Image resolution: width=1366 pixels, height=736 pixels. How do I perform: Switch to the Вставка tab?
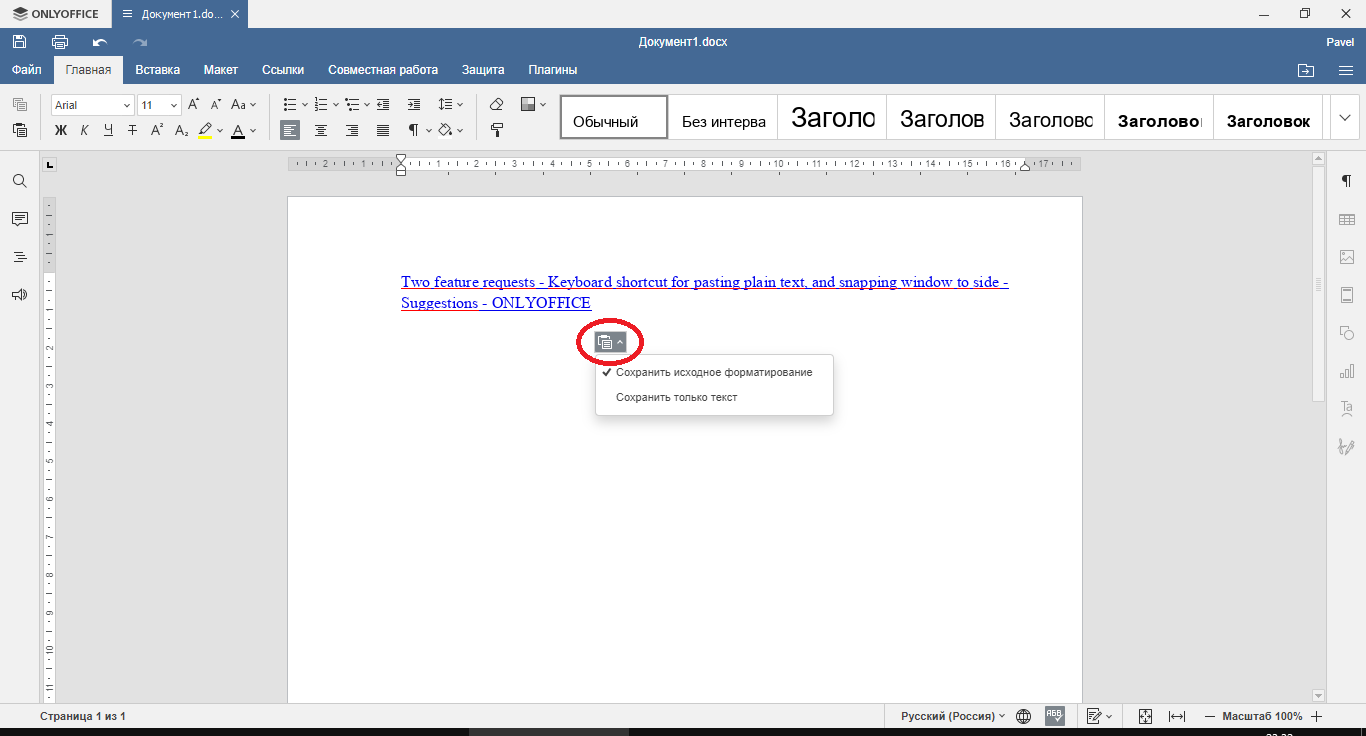coord(157,70)
